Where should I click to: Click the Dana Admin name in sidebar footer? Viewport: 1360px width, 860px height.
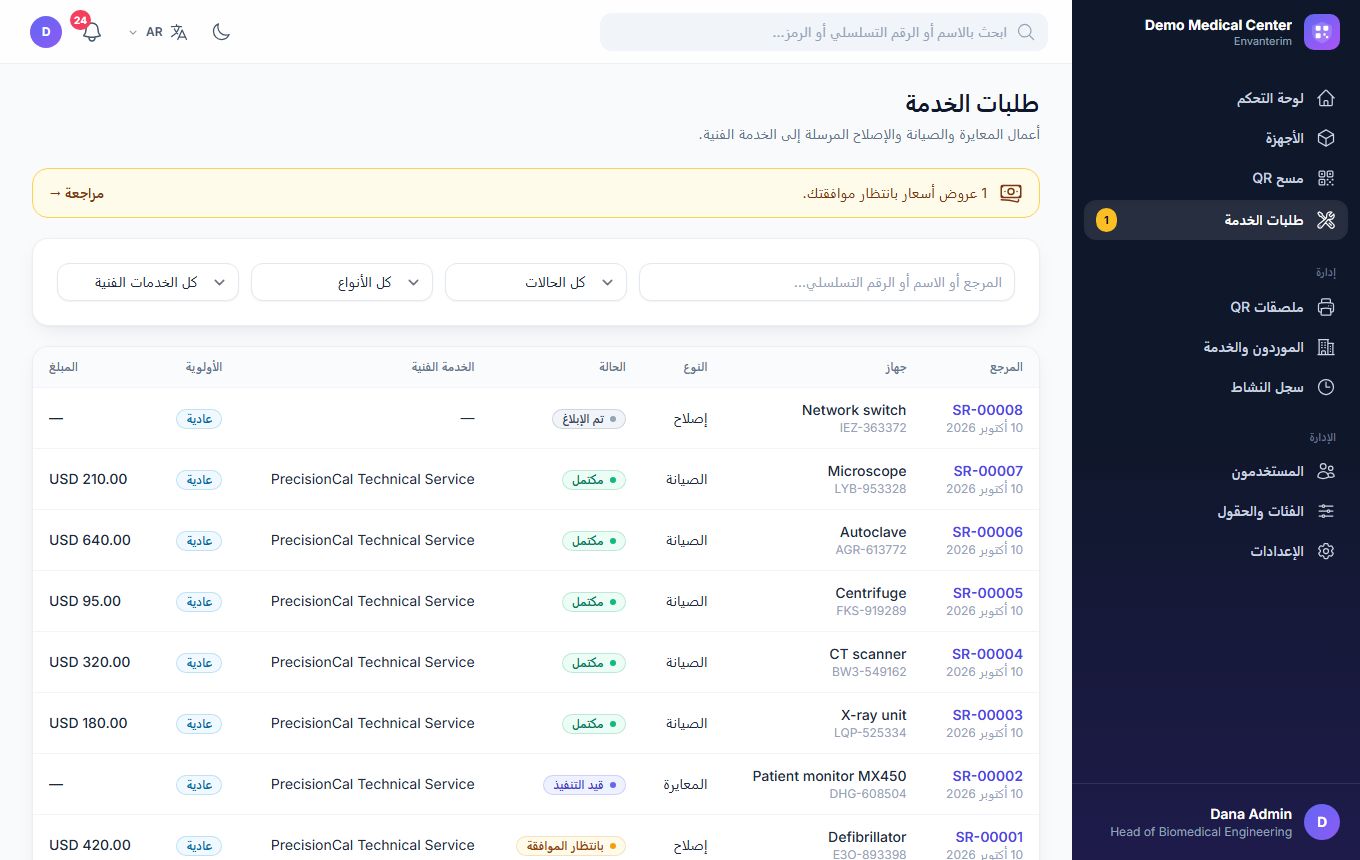coord(1251,814)
